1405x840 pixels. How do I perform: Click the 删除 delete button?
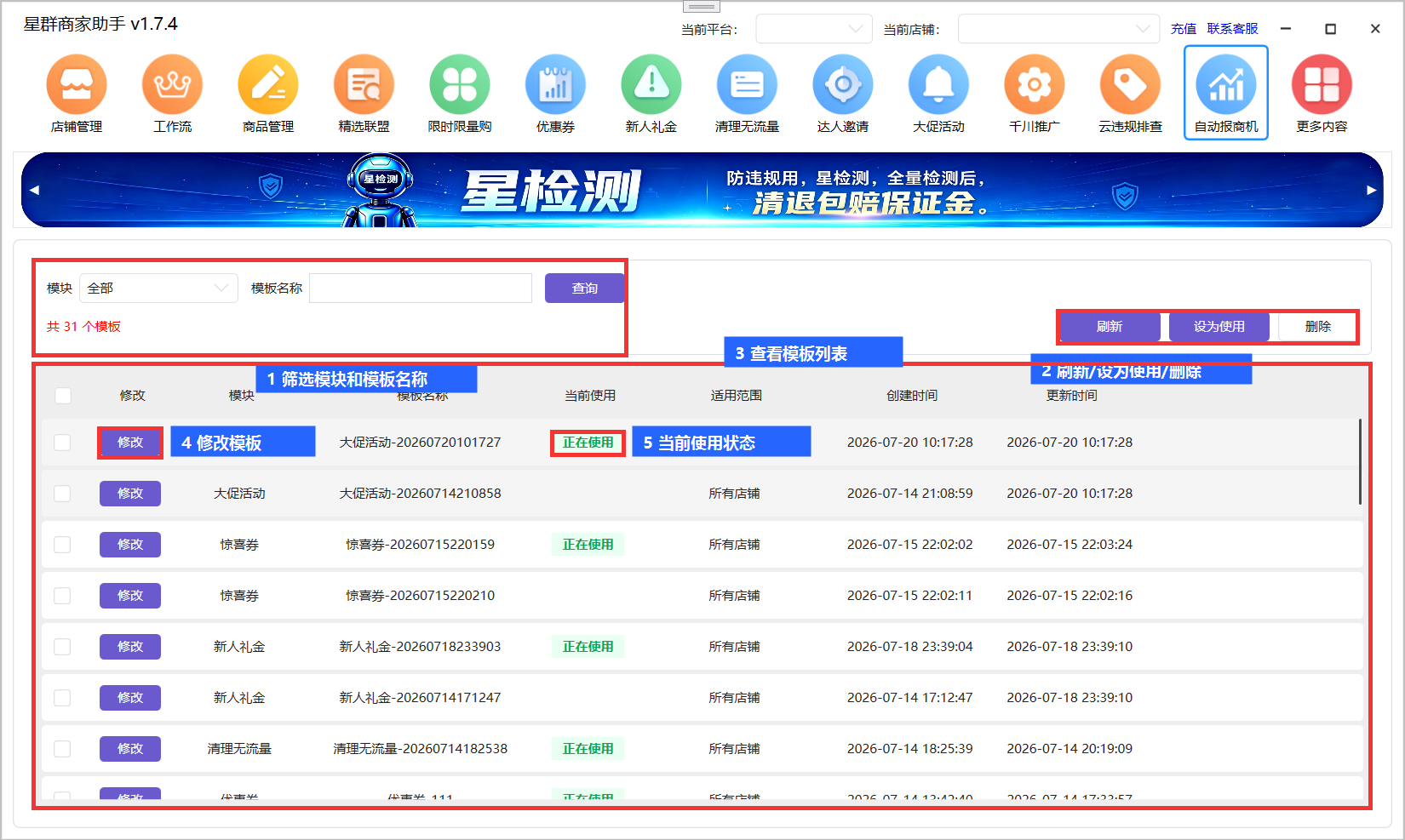tap(1317, 327)
